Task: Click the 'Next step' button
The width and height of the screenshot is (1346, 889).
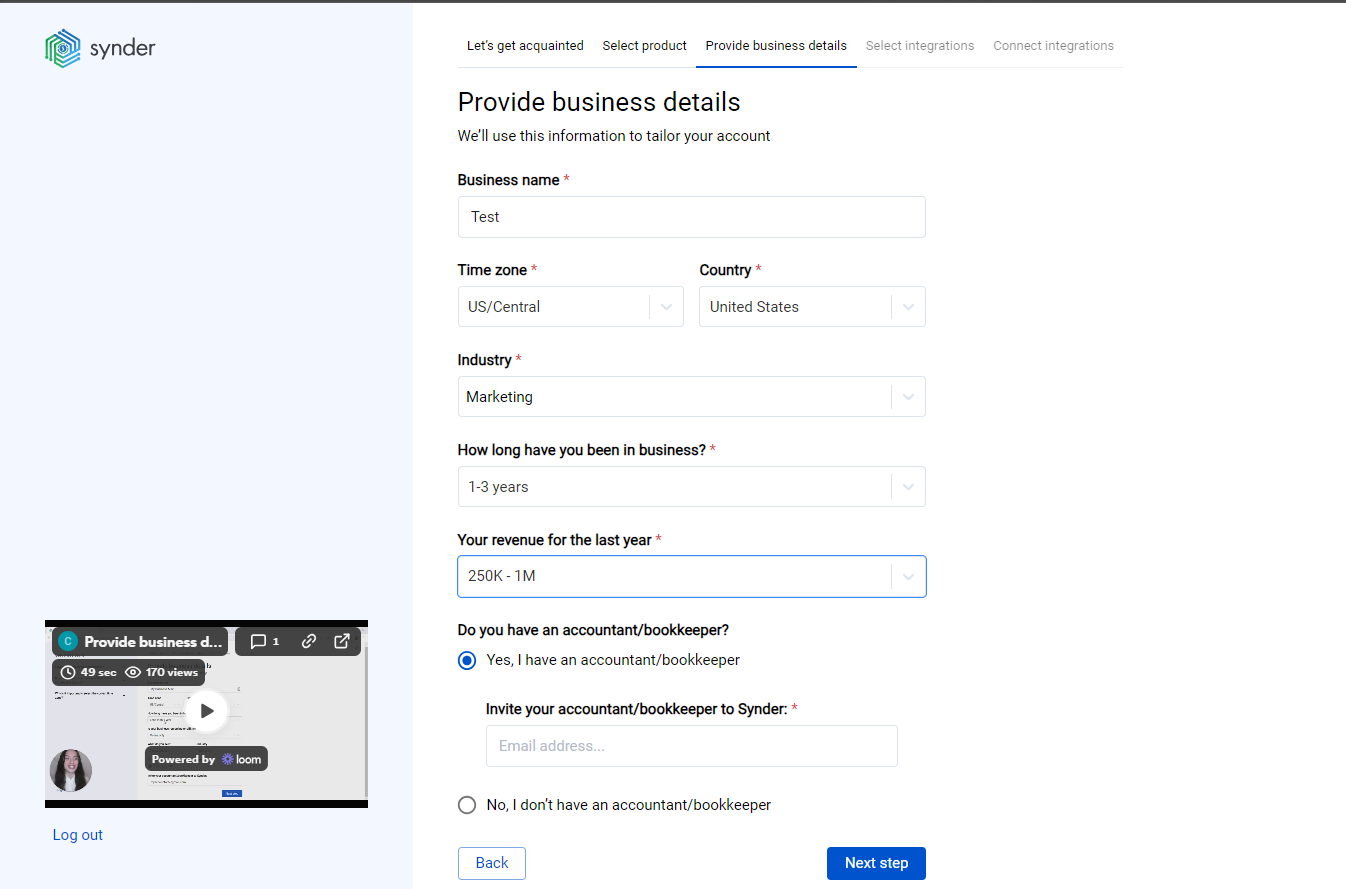Action: pyautogui.click(x=876, y=863)
